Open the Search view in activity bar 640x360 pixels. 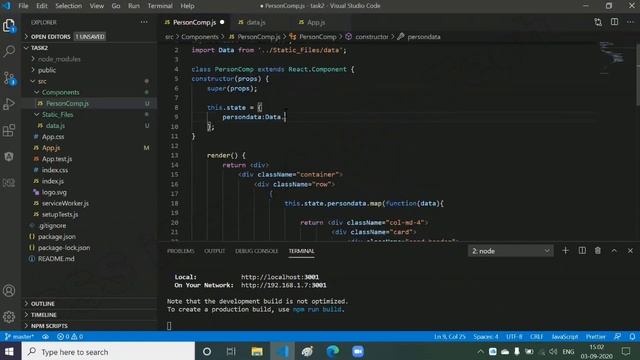(9, 51)
